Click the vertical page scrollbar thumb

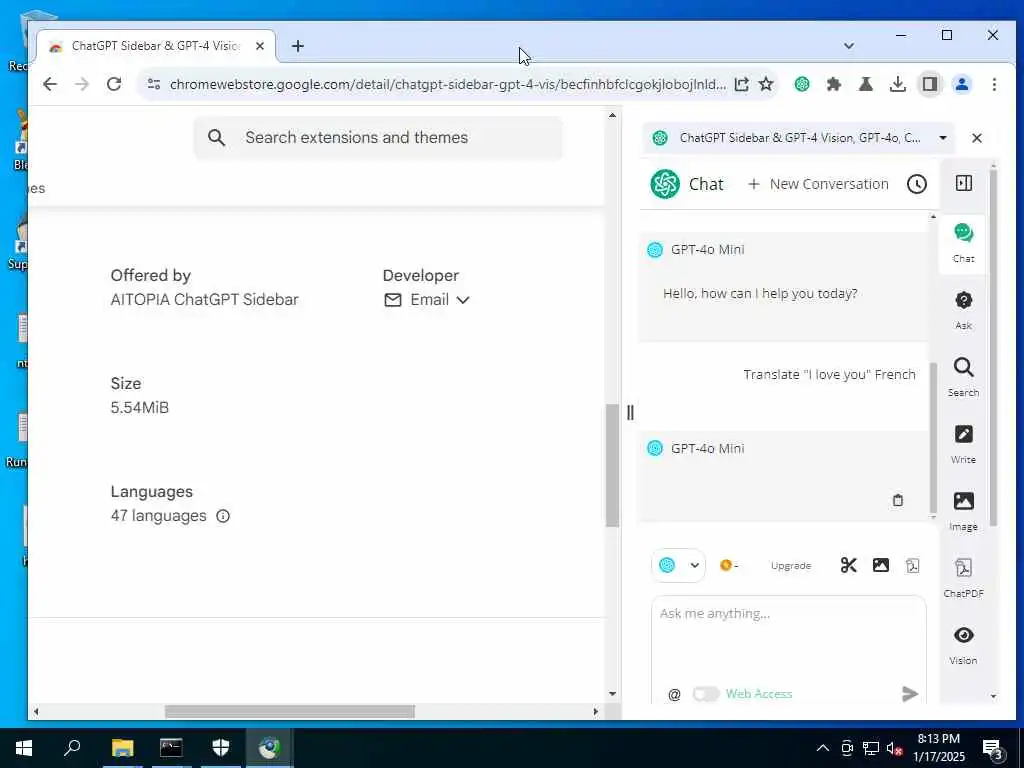click(x=612, y=466)
